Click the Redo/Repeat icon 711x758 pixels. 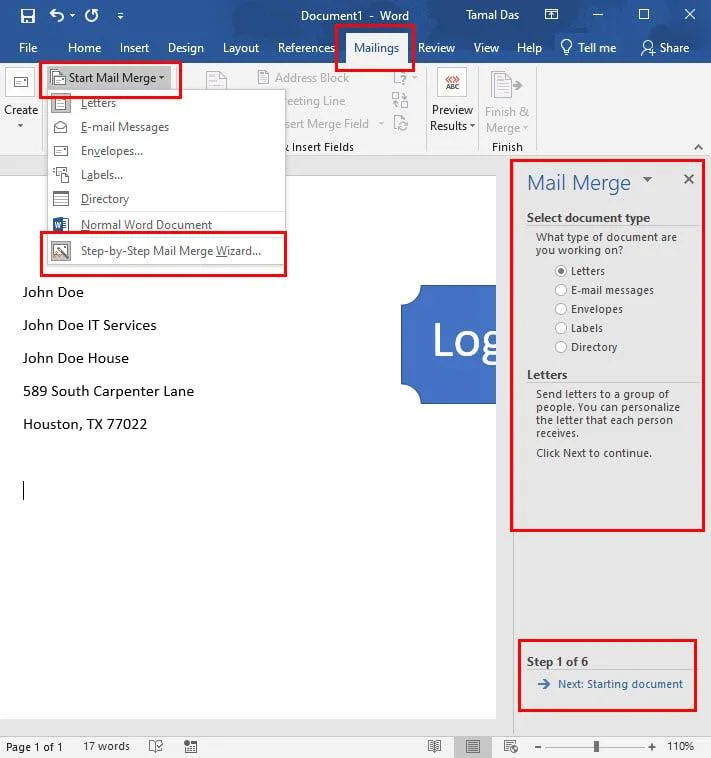click(x=92, y=15)
